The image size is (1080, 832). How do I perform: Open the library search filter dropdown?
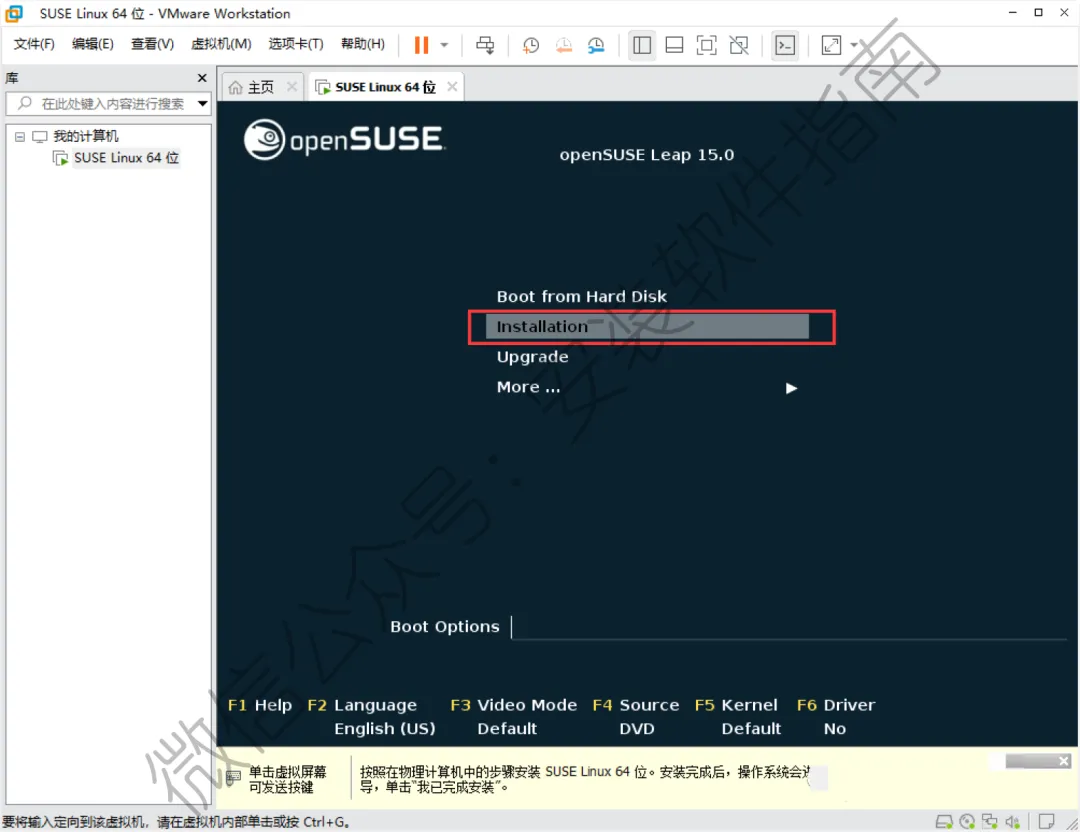point(202,103)
